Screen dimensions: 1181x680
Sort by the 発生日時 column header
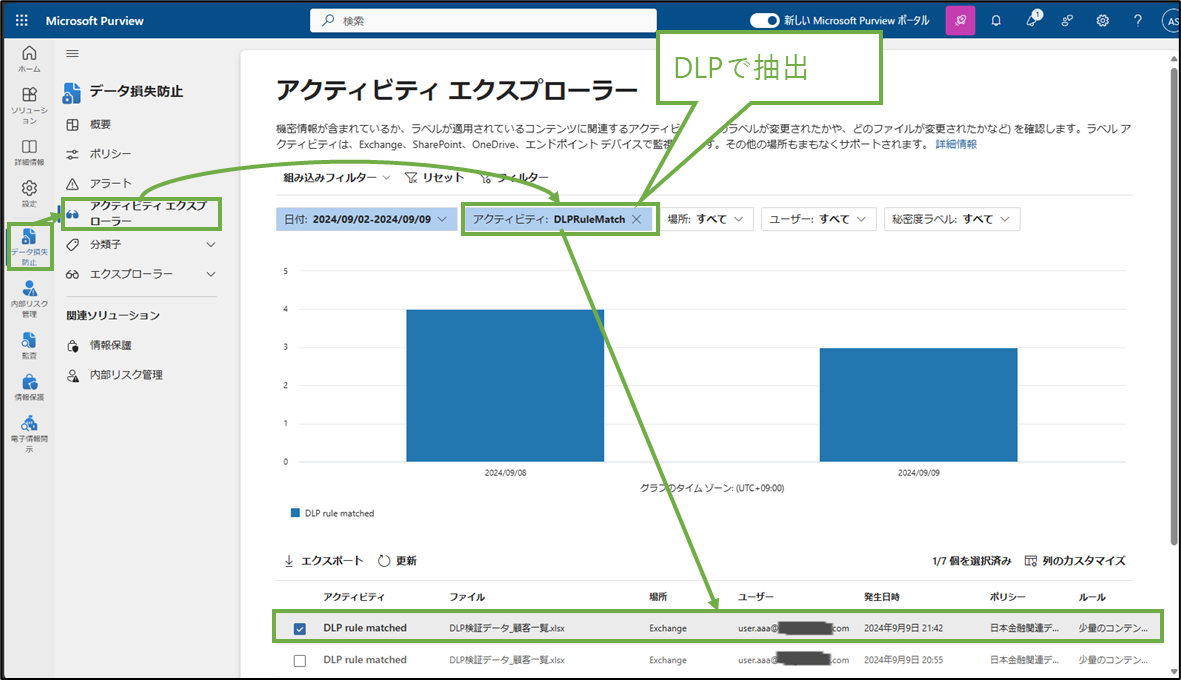coord(881,596)
